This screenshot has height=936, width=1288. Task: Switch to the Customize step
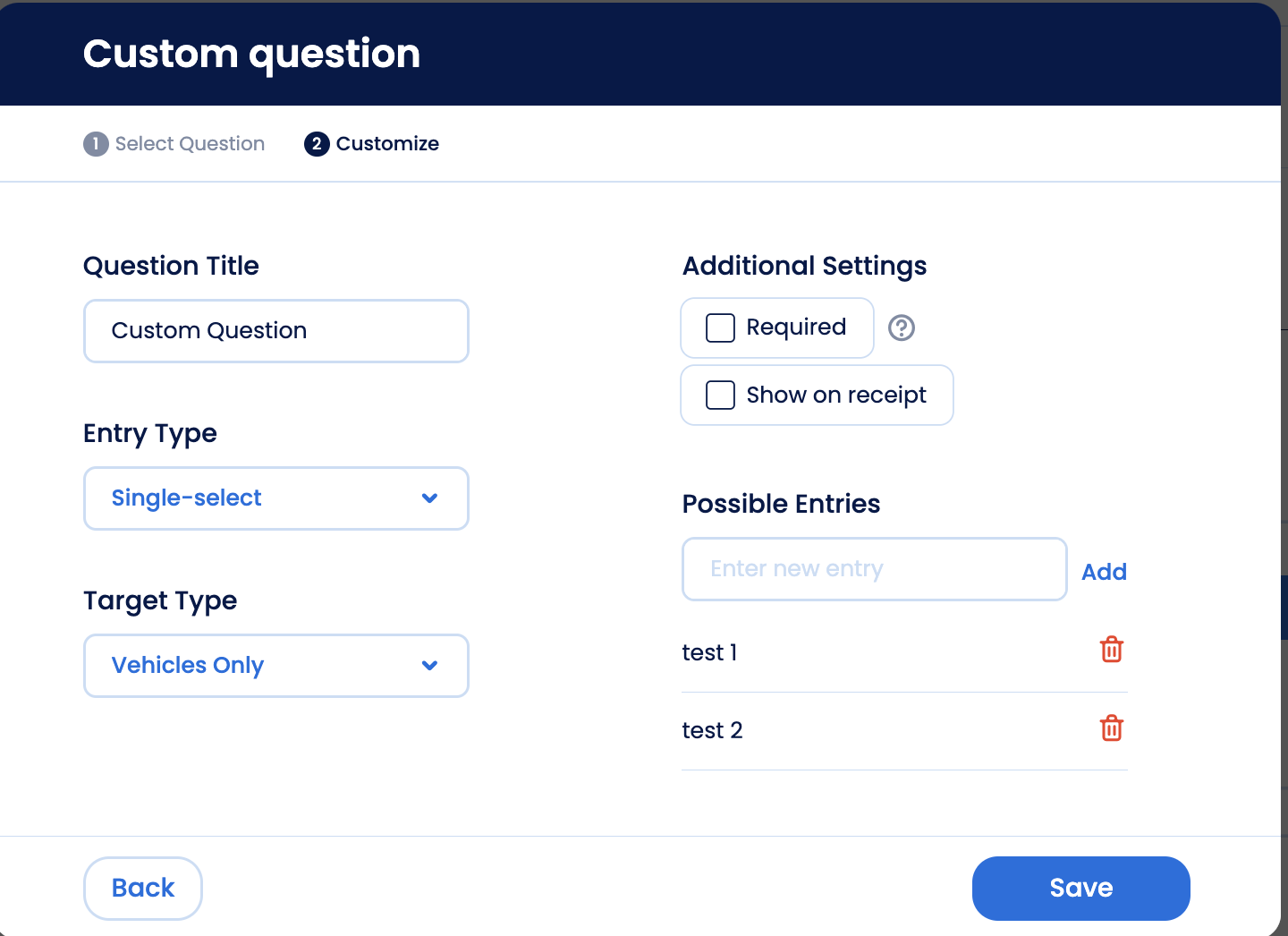pyautogui.click(x=387, y=144)
